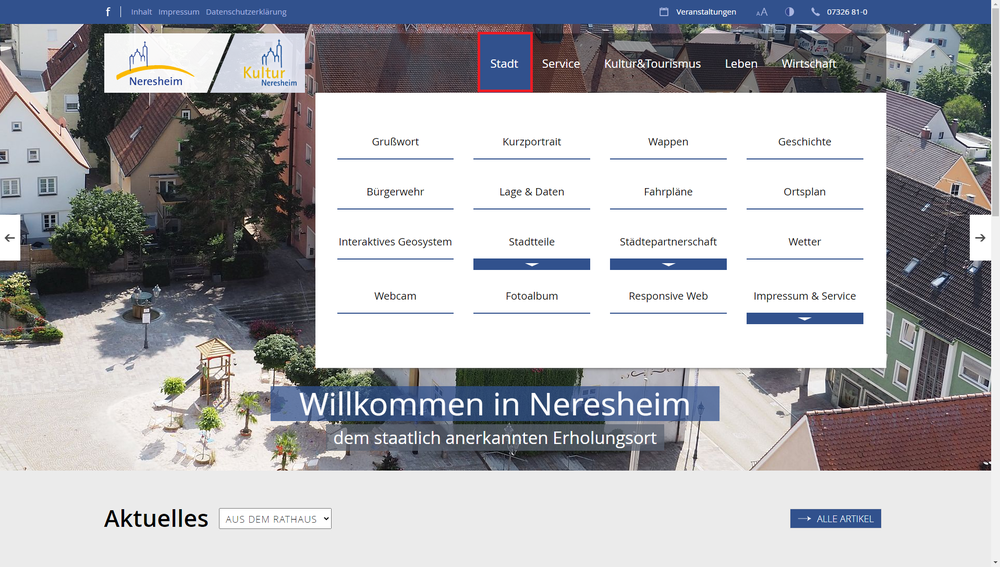Open the Service menu
Image resolution: width=1000 pixels, height=567 pixels.
(x=560, y=64)
